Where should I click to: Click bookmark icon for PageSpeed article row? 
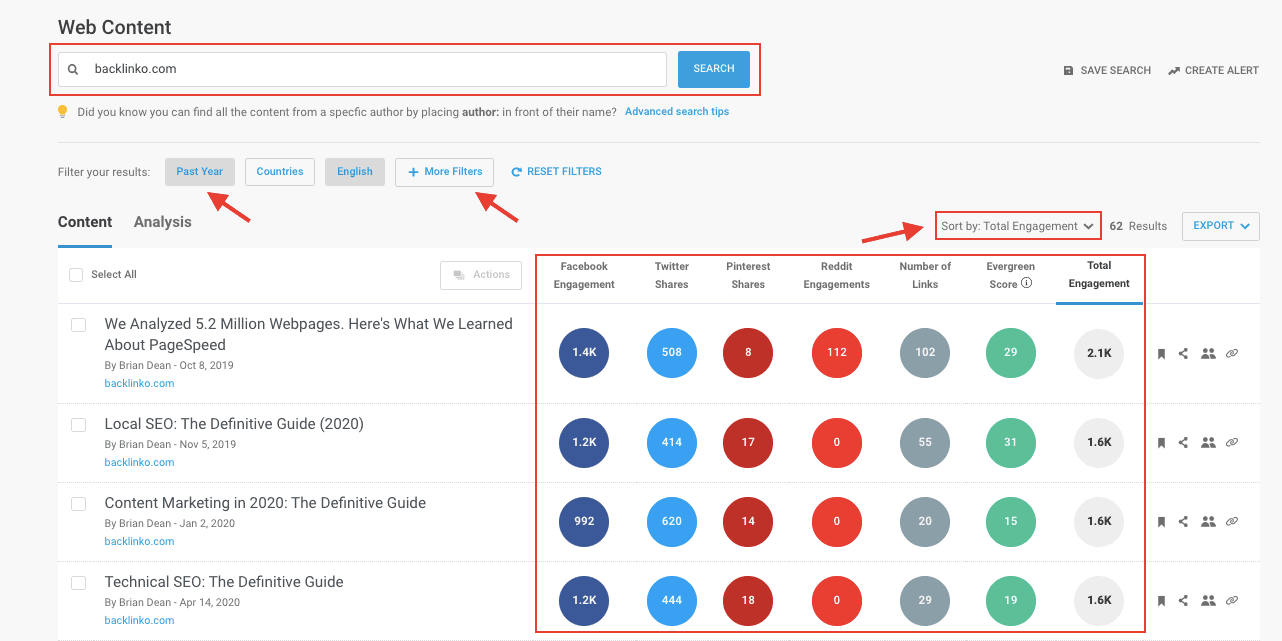pyautogui.click(x=1162, y=353)
